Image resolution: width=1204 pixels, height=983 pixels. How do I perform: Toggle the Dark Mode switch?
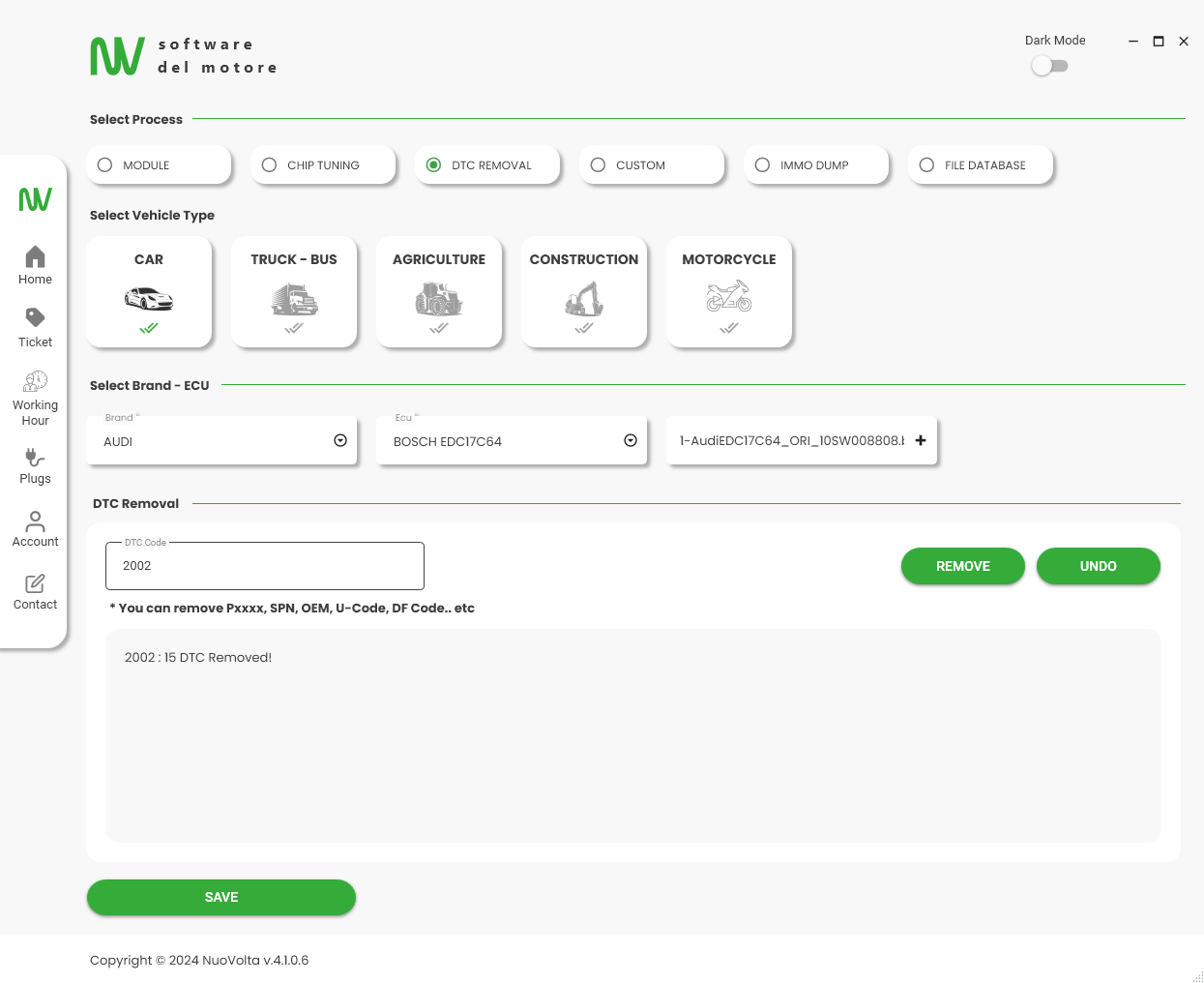(1049, 66)
